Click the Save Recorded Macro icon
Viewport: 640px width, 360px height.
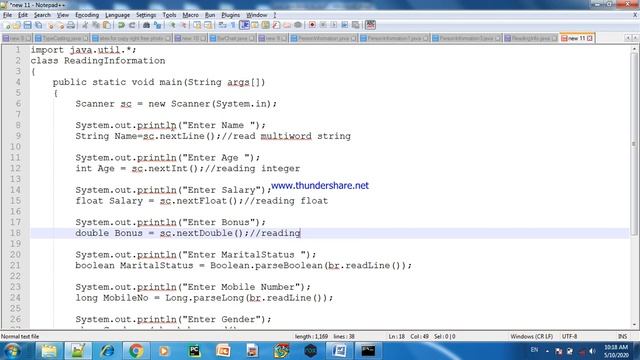click(356, 25)
